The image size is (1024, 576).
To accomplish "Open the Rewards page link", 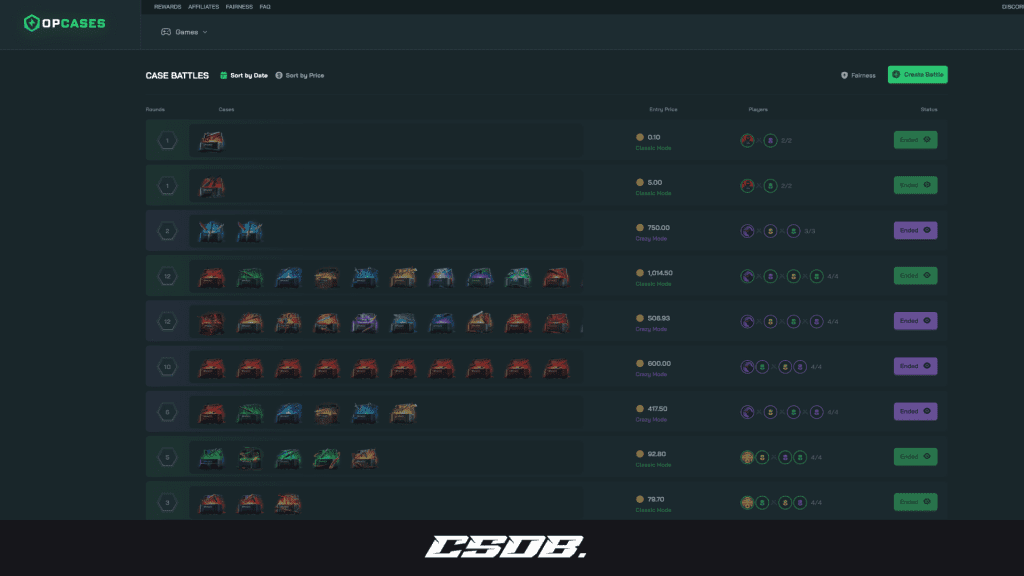I will [x=167, y=7].
